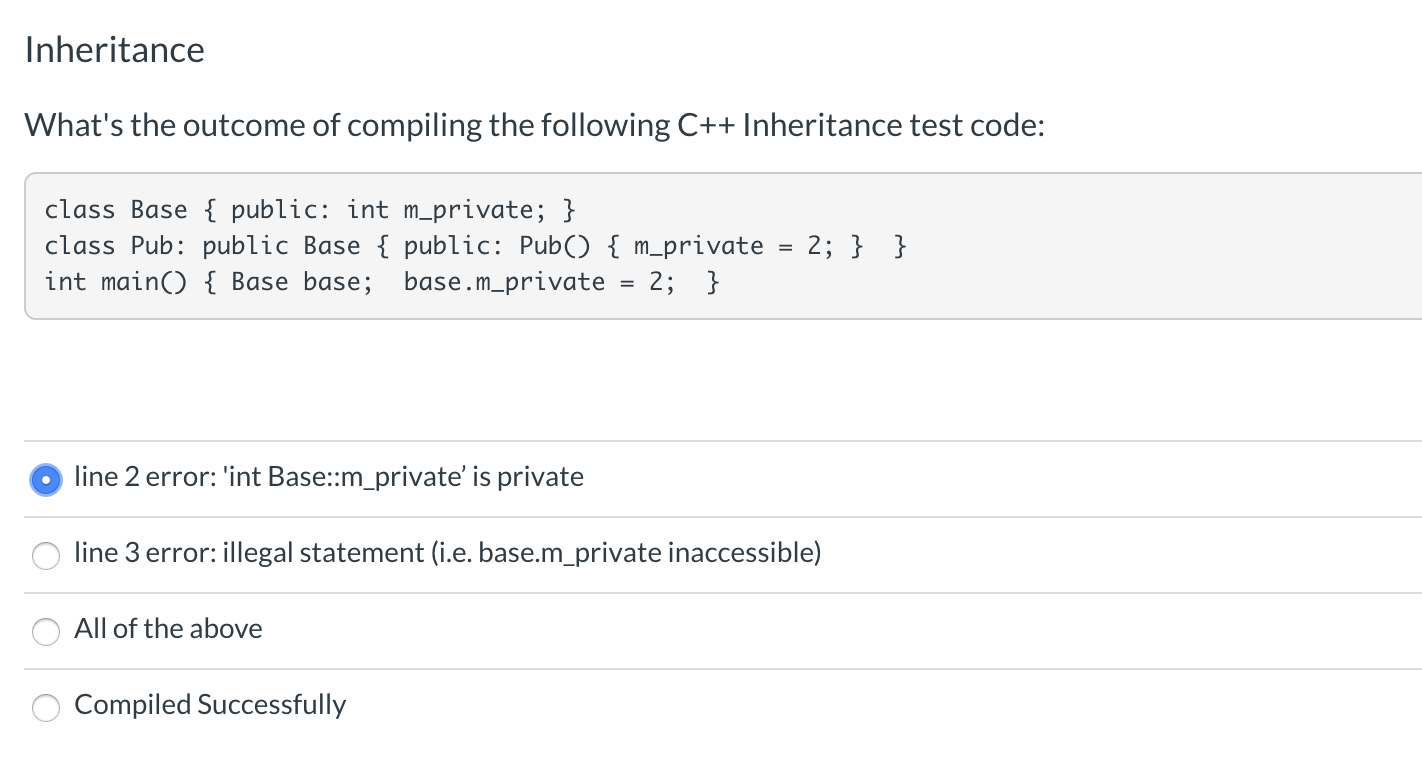This screenshot has height=766, width=1422.
Task: Select the "line 2 error" radio button
Action: tap(46, 479)
